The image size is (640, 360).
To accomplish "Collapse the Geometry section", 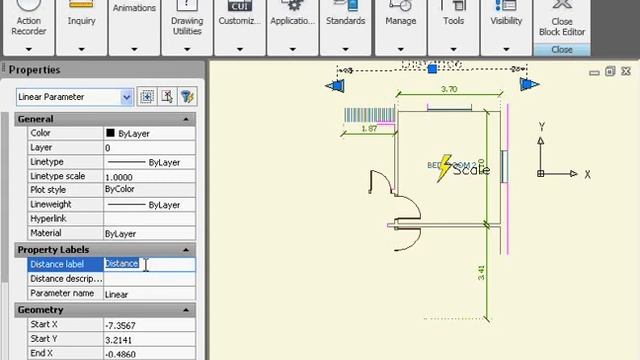I will point(186,310).
